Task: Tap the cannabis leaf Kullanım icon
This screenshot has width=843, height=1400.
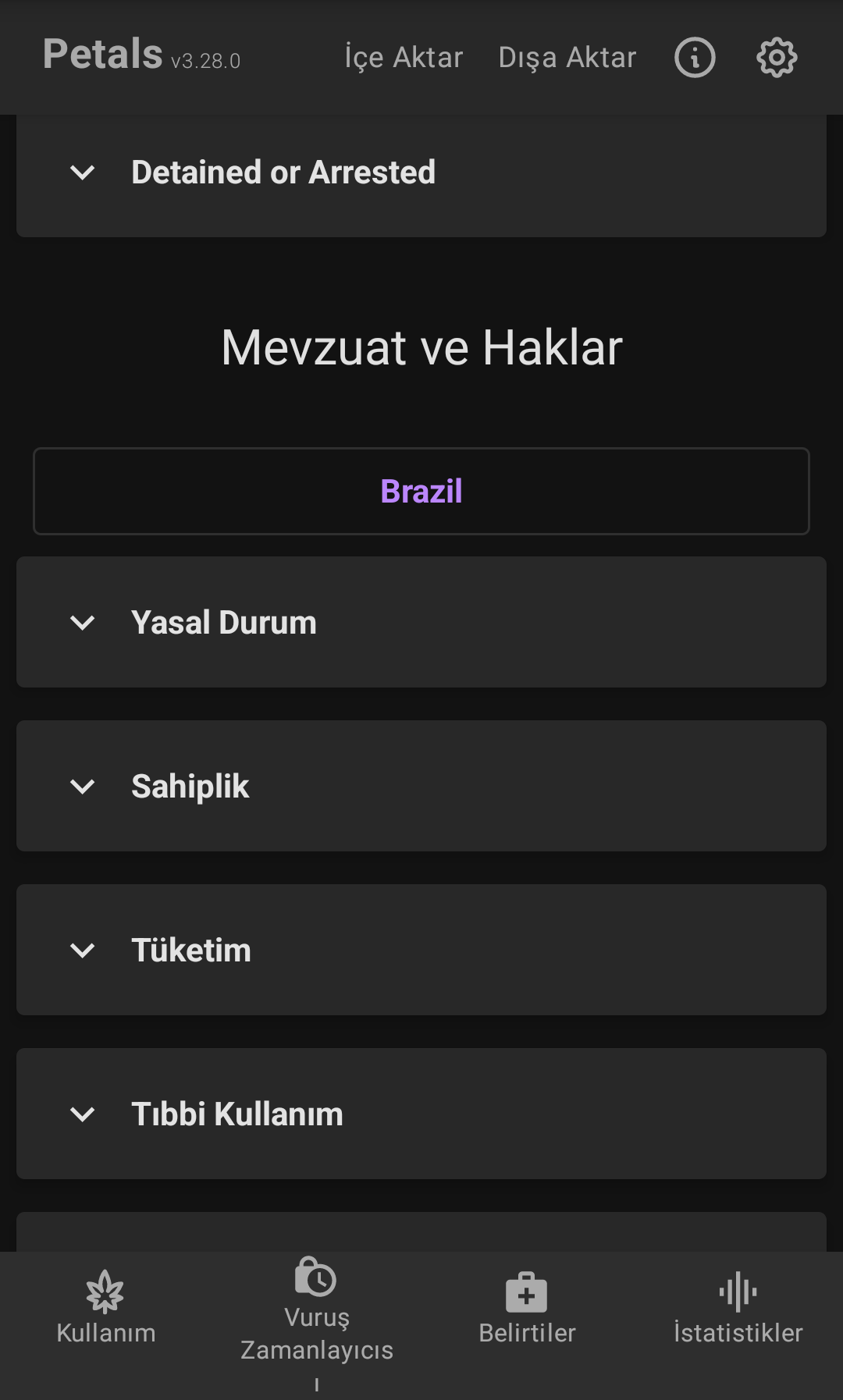Action: (x=105, y=1292)
